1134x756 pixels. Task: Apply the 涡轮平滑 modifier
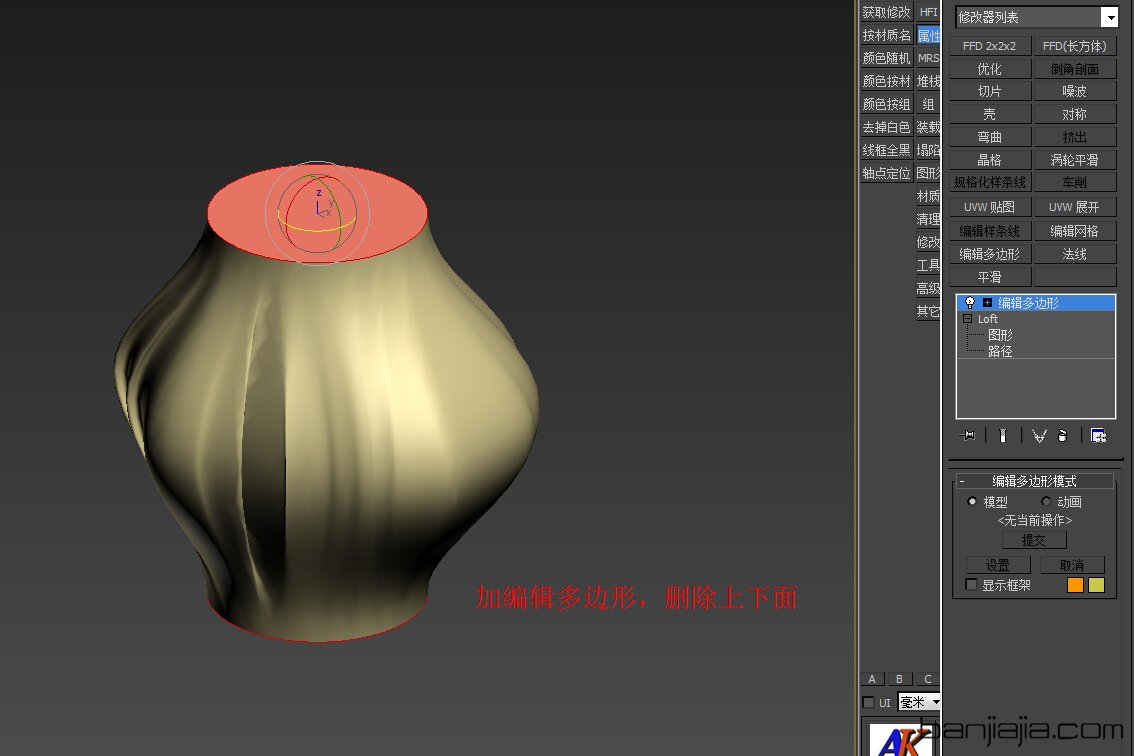[x=1075, y=160]
